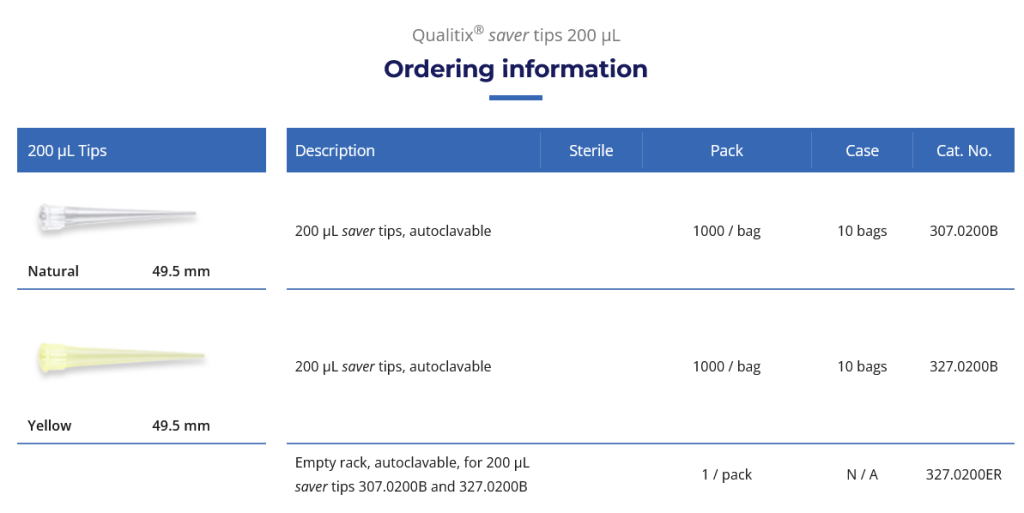Click 1000 / bag in the yellow tips row
The image size is (1024, 513).
coord(726,367)
